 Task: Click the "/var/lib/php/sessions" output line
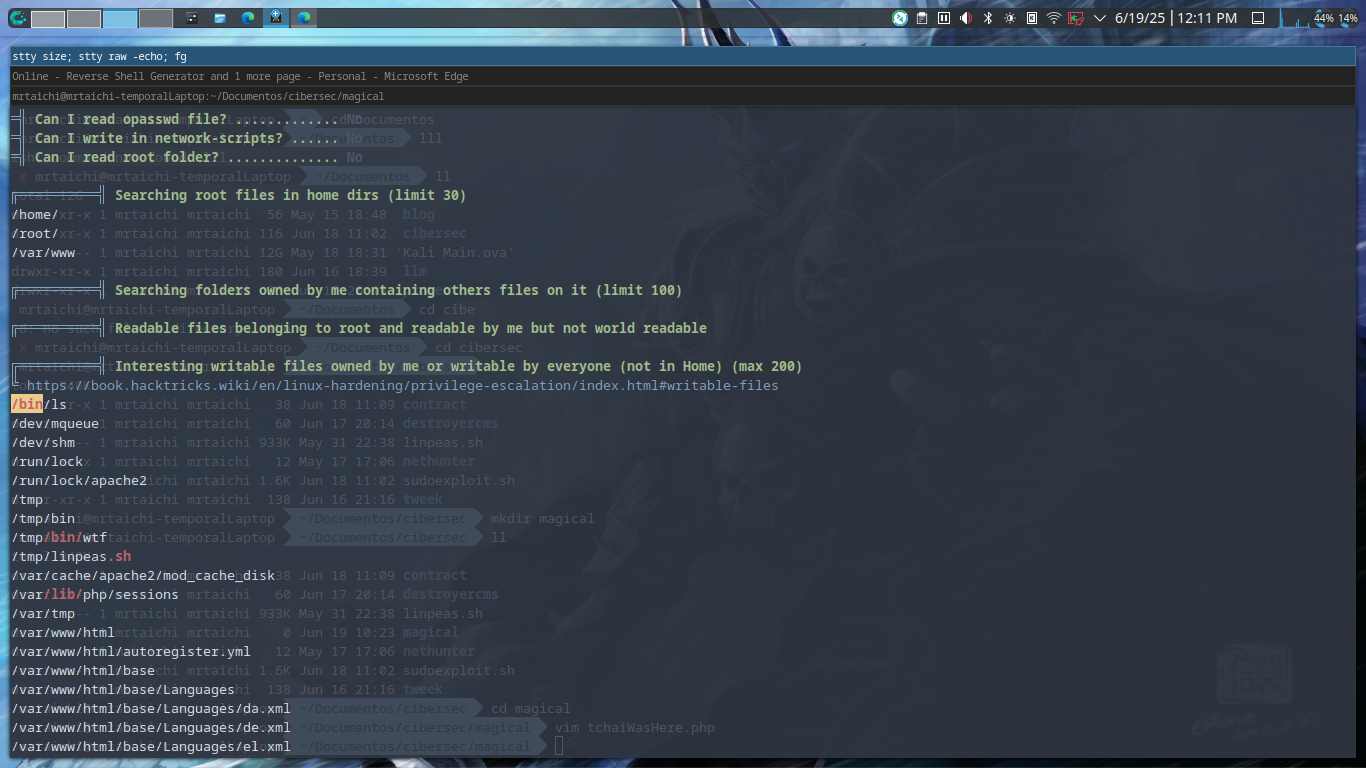tap(95, 594)
